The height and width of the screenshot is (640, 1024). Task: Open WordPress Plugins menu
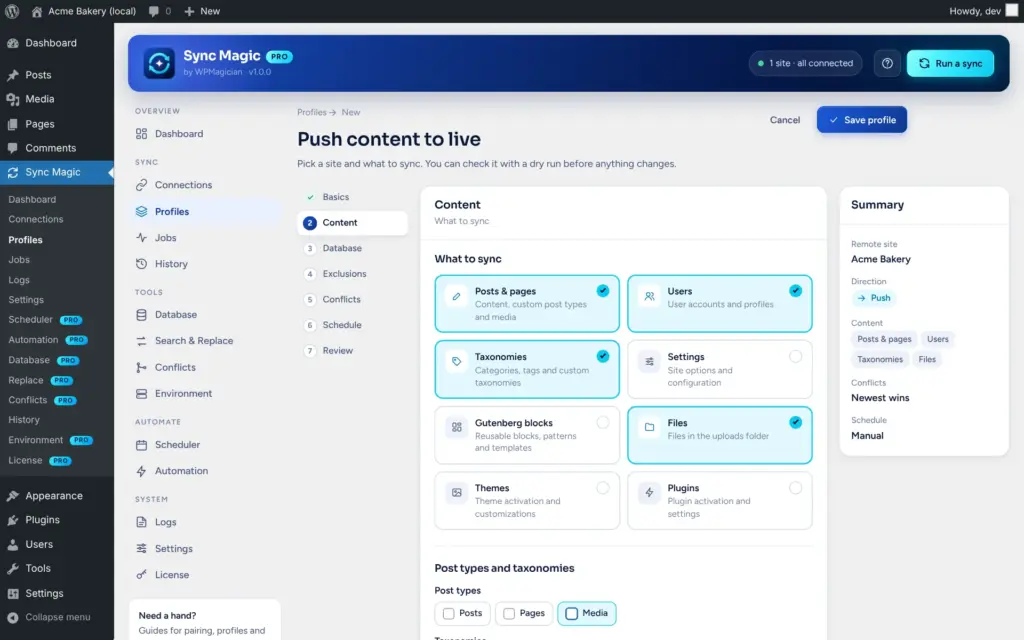(57, 520)
